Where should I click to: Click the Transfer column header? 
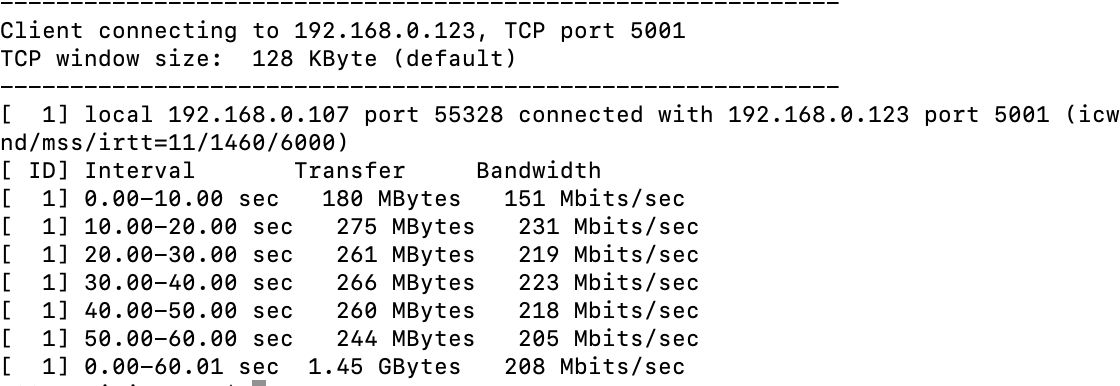click(349, 171)
